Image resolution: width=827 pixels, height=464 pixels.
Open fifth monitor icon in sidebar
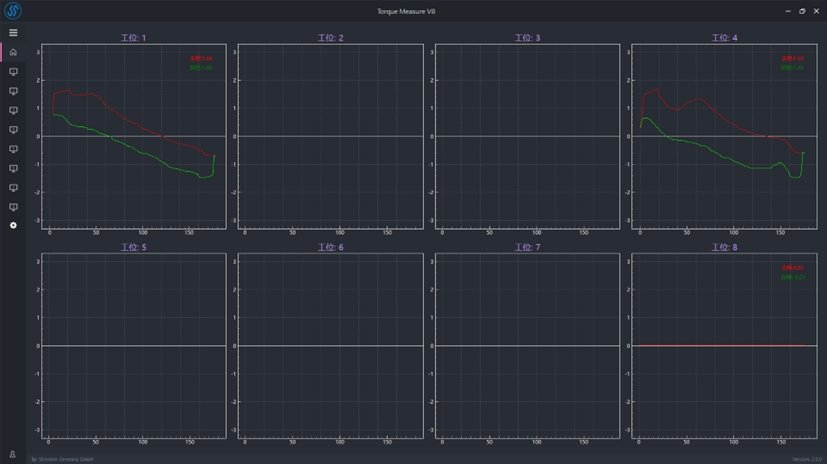pos(13,149)
